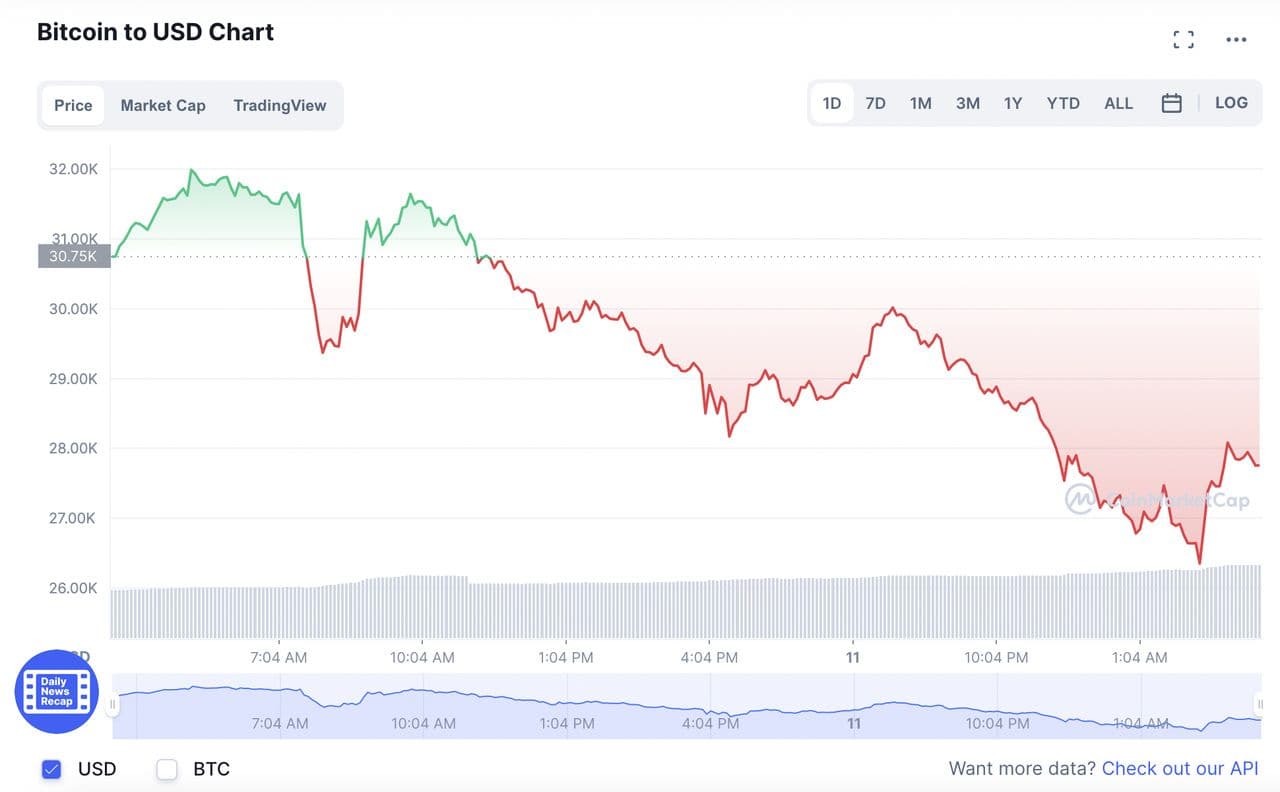The image size is (1280, 792).
Task: Click the left handle of range navigator
Action: (x=113, y=705)
